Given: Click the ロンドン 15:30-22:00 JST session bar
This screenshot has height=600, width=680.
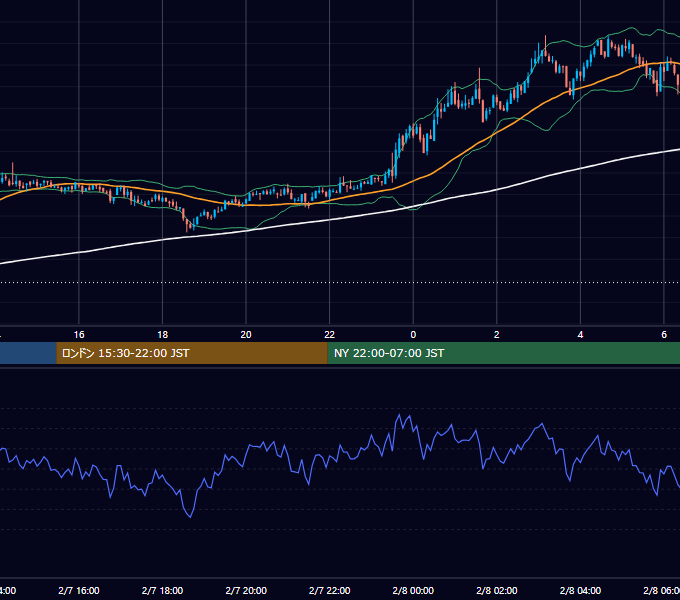Looking at the screenshot, I should [192, 353].
